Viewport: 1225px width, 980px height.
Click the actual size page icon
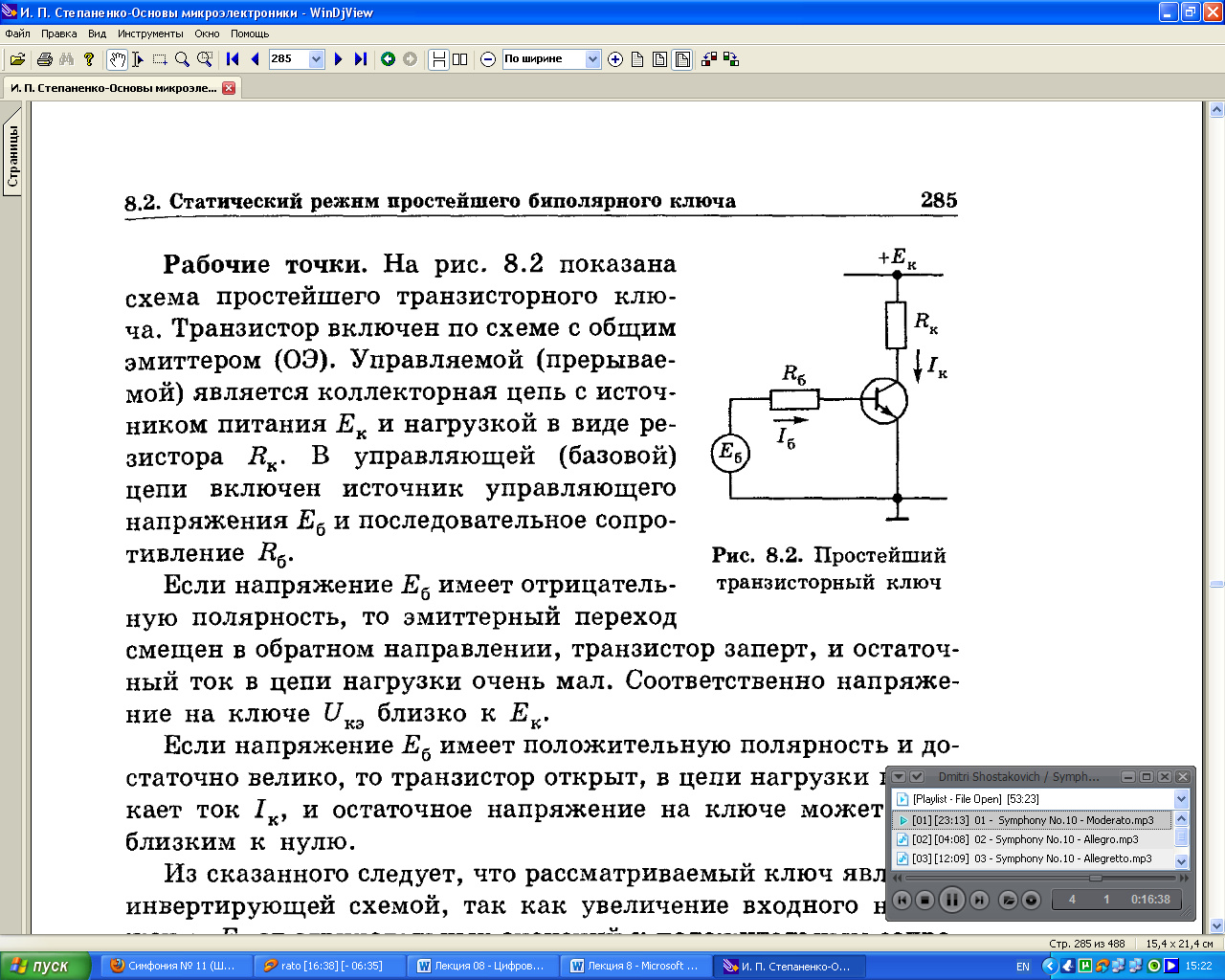[637, 59]
